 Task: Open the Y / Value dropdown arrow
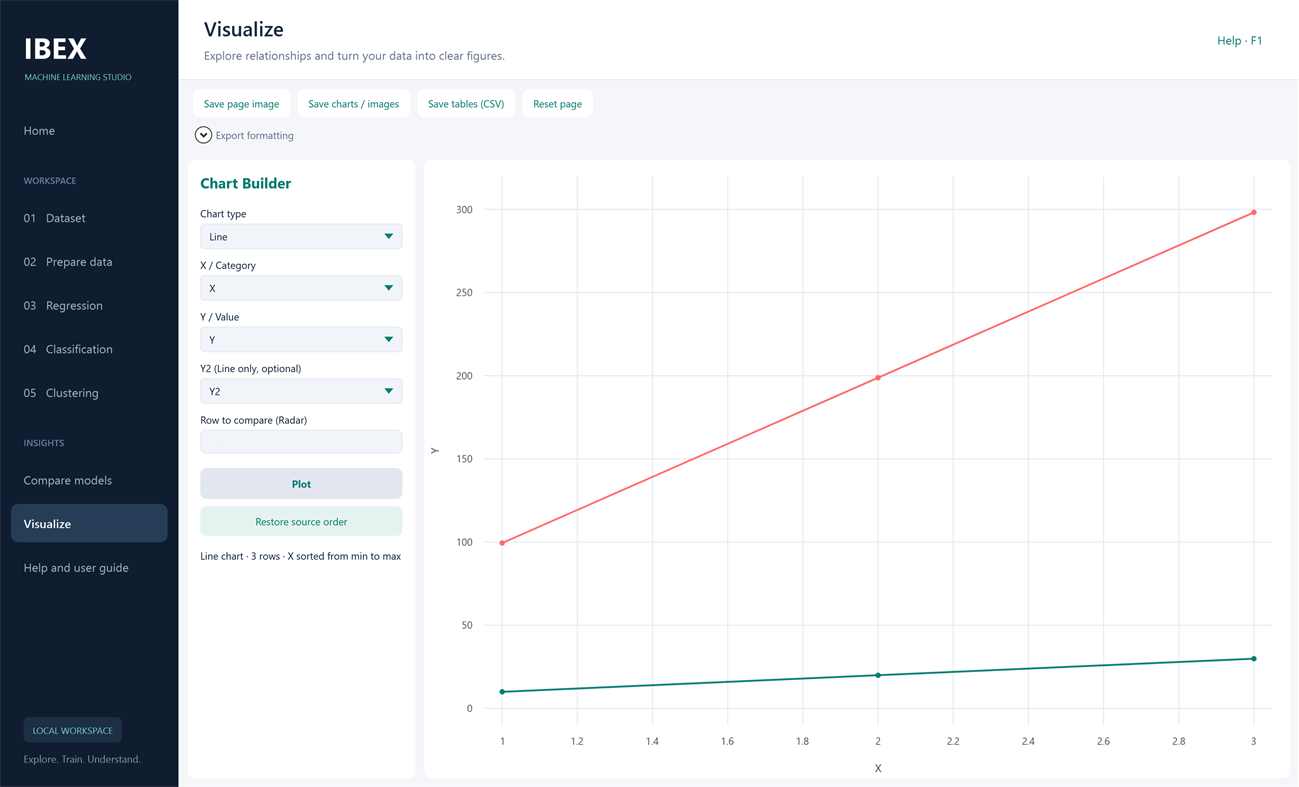pyautogui.click(x=388, y=340)
